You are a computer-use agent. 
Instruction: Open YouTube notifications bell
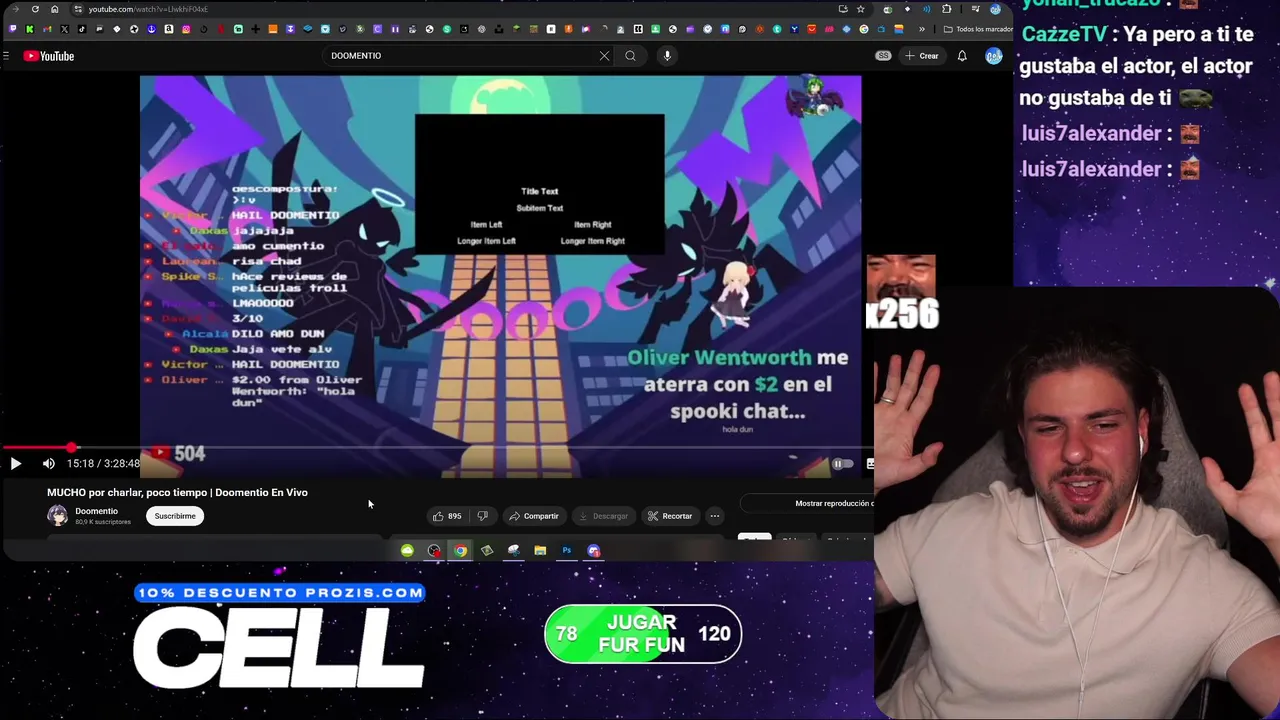point(962,56)
